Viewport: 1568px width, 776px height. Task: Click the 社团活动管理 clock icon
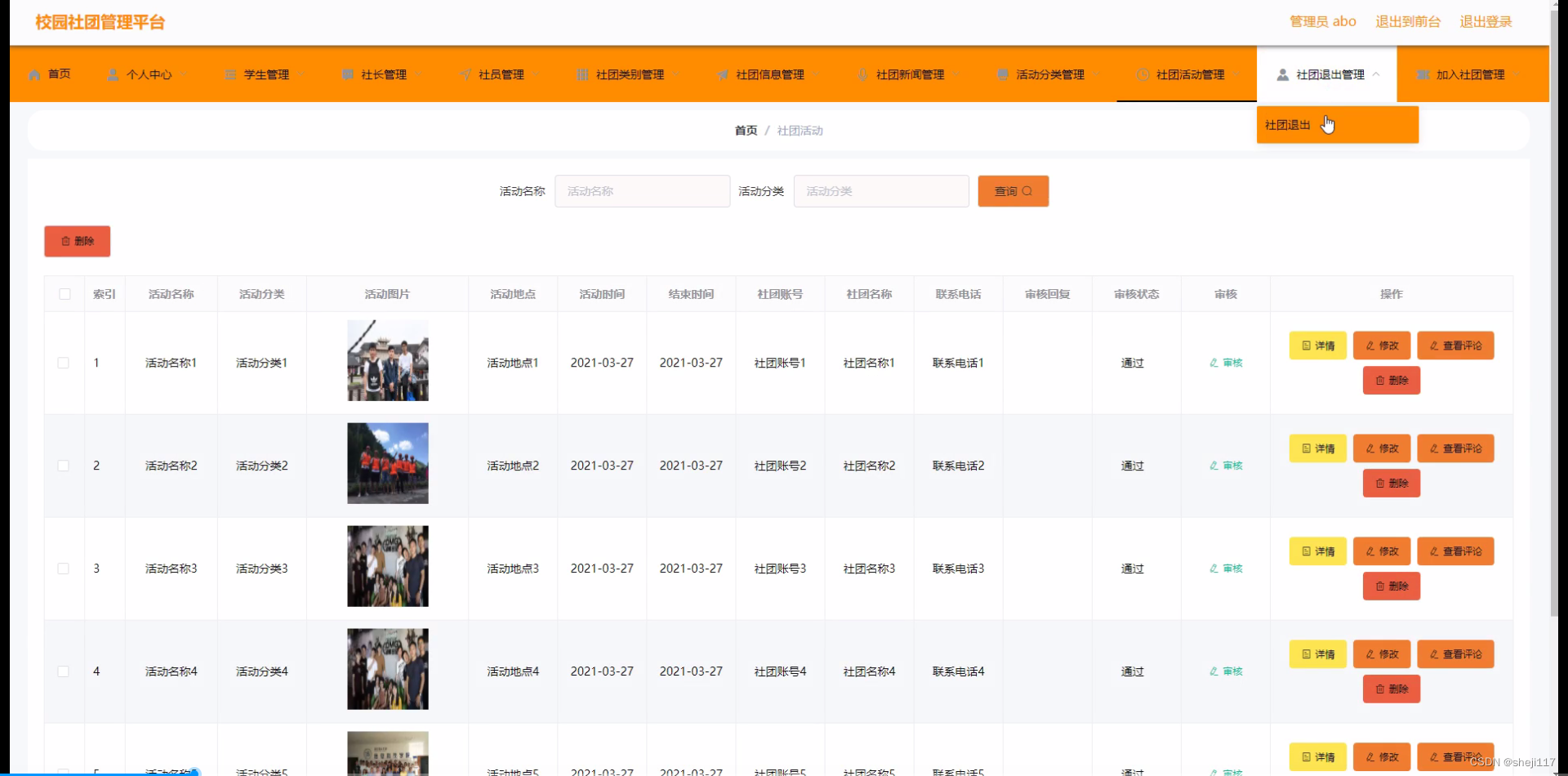click(x=1143, y=74)
